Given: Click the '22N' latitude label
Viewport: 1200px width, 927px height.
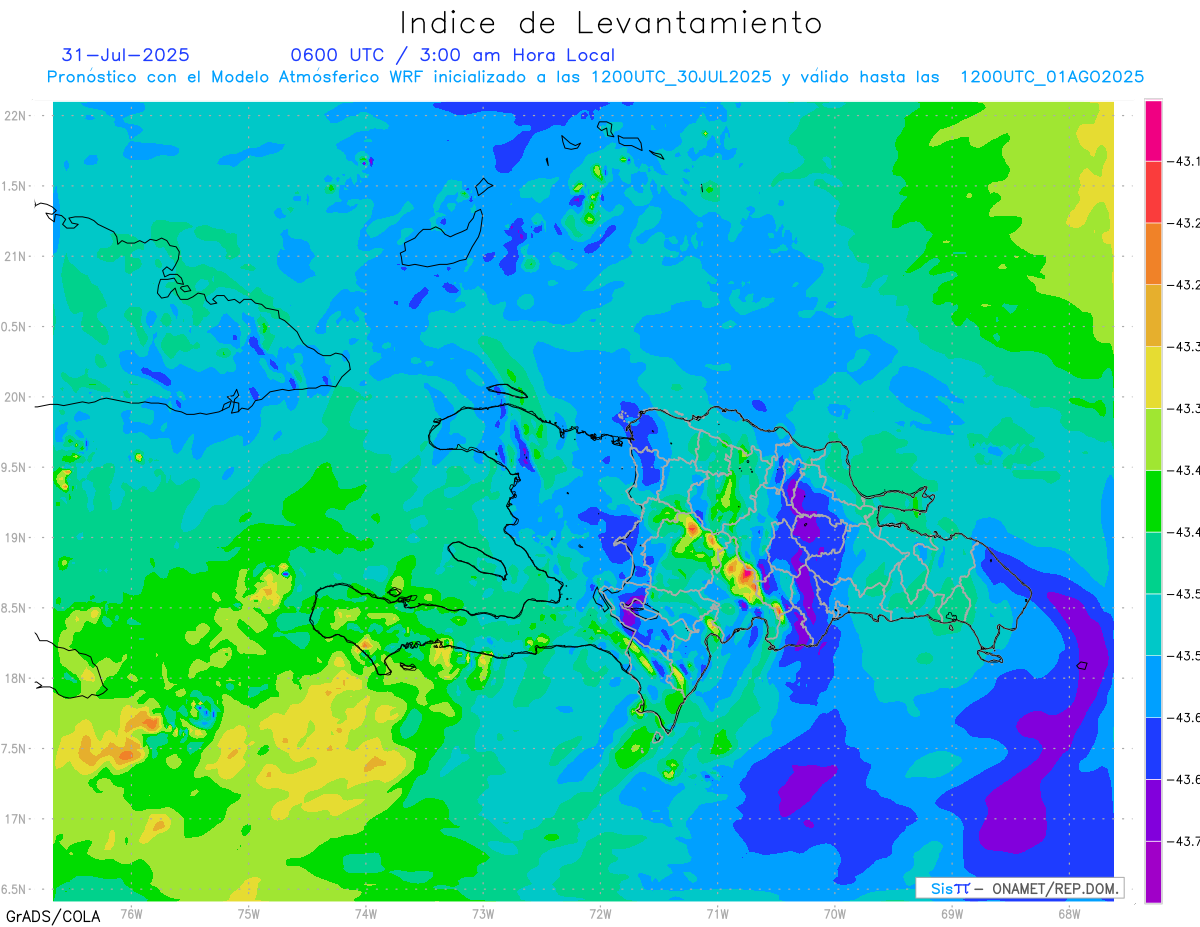Looking at the screenshot, I should [15, 116].
